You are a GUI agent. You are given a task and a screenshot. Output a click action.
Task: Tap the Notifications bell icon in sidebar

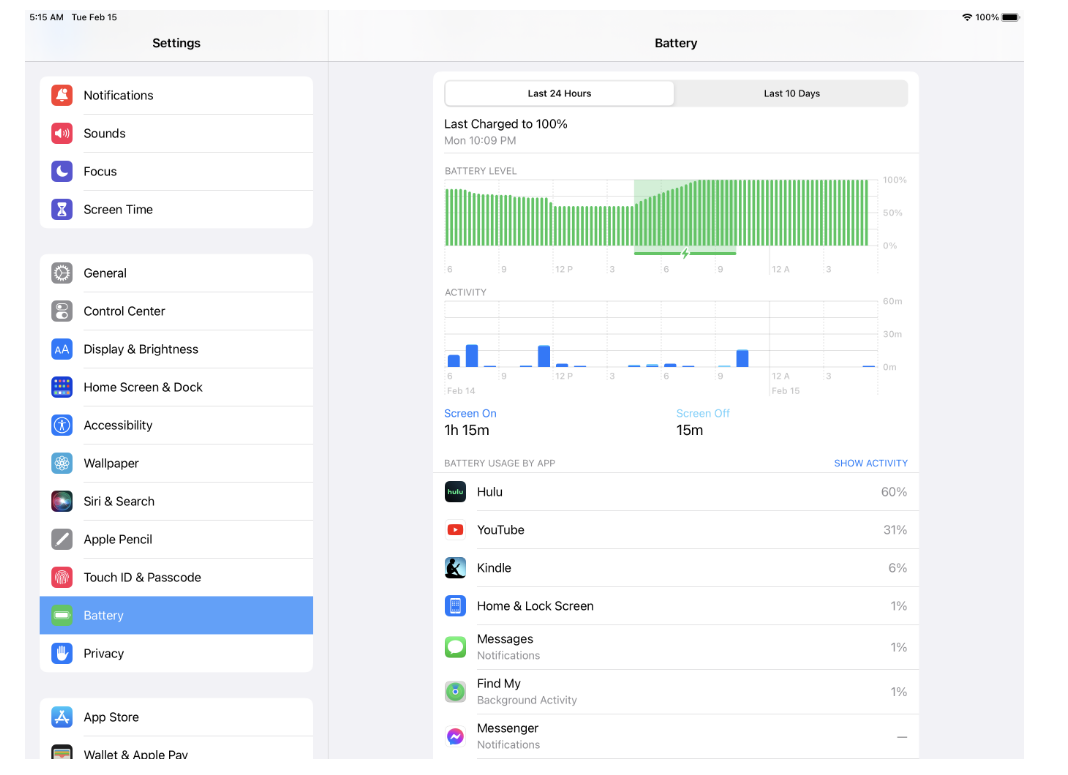[62, 95]
